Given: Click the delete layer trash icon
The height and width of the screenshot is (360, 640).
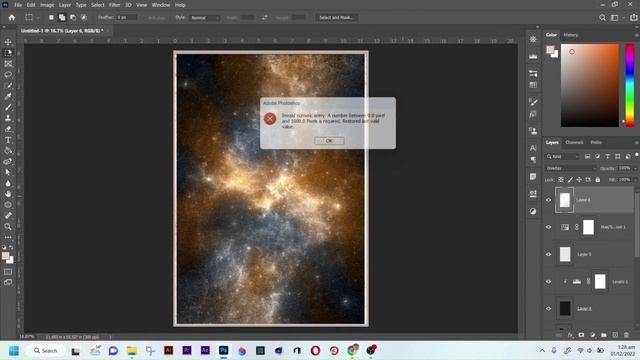Looking at the screenshot, I should click(626, 335).
